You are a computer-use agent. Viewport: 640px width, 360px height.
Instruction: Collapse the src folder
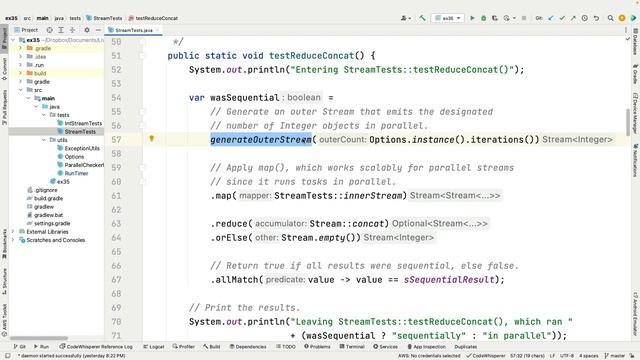20,90
